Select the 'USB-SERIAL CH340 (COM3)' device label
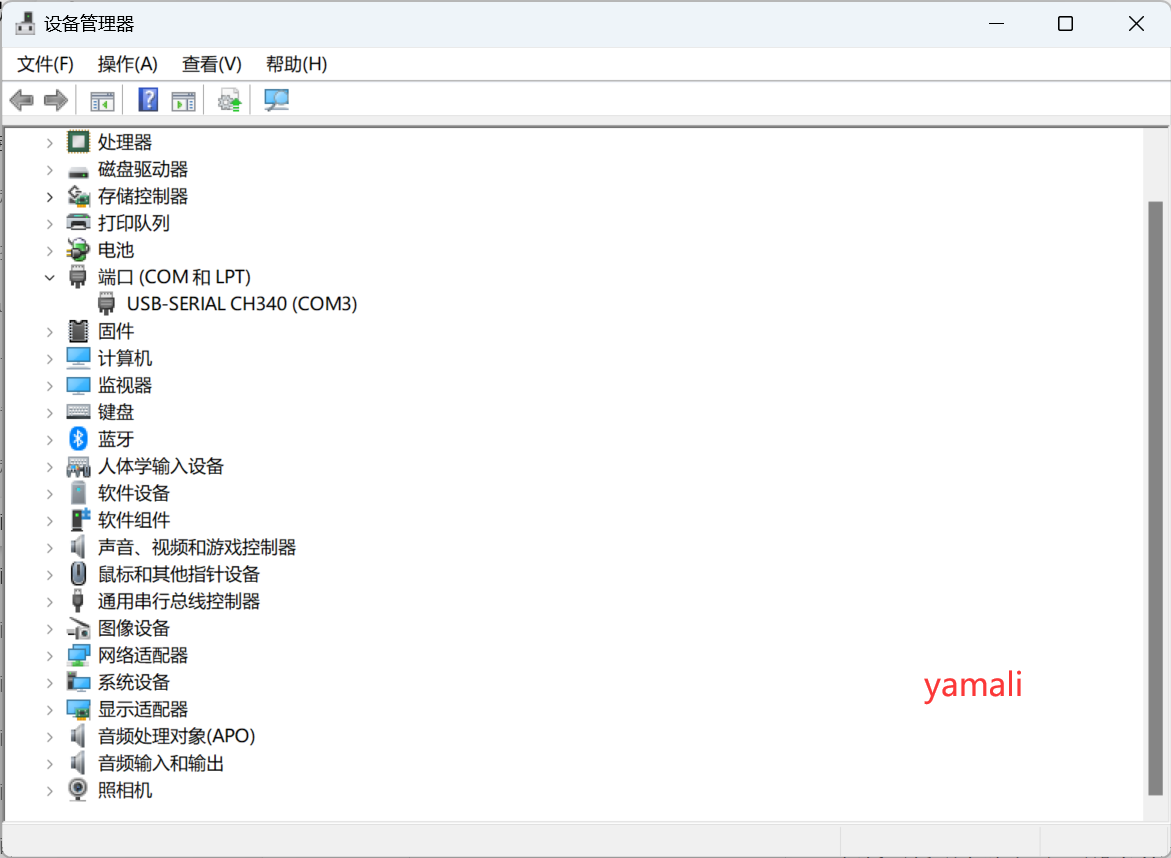Image resolution: width=1171 pixels, height=858 pixels. tap(242, 304)
